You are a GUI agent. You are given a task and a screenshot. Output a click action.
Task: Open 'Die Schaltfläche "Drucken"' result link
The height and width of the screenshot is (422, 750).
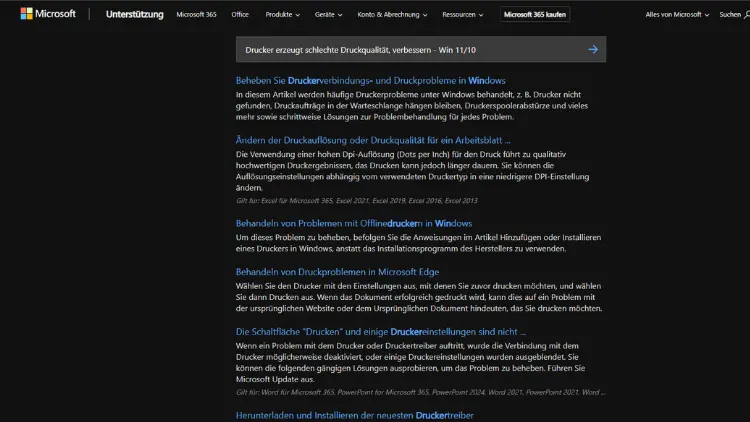(381, 332)
